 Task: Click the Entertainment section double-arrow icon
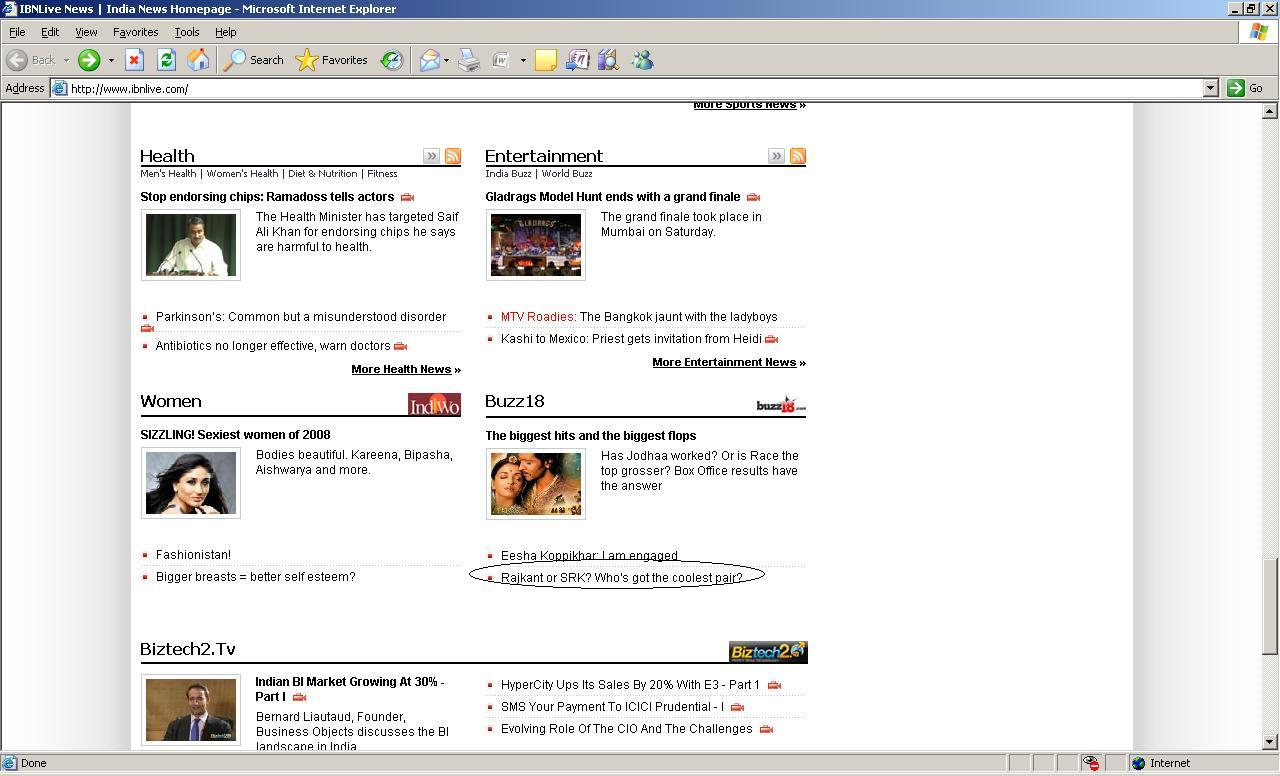point(776,156)
